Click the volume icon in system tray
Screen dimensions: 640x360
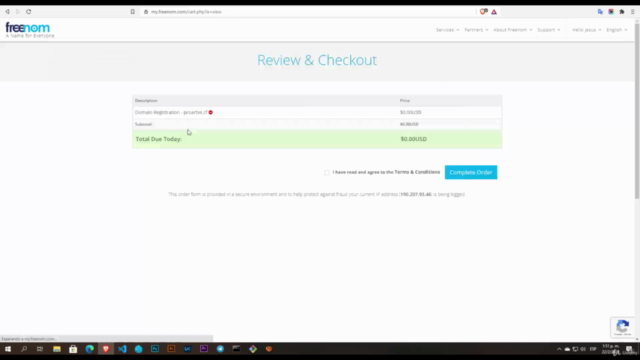(x=583, y=349)
